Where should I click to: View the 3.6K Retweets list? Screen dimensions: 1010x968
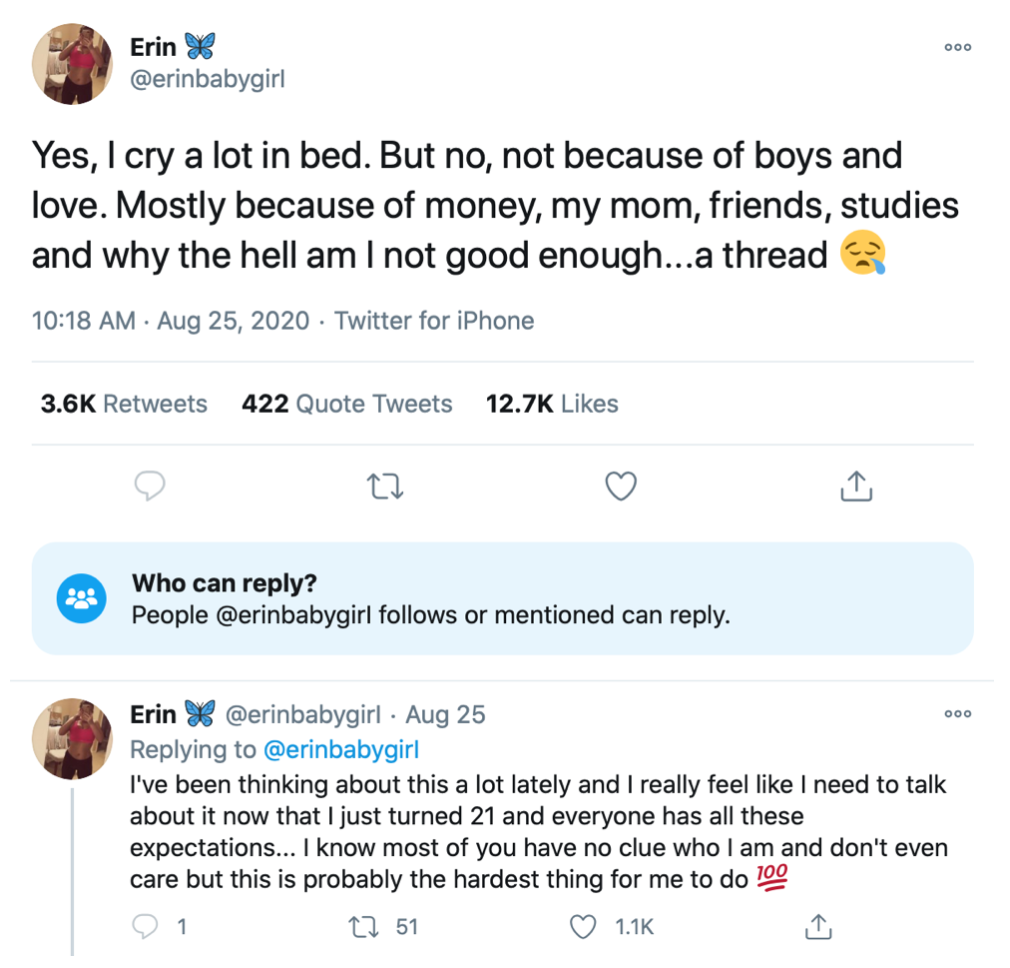point(124,404)
